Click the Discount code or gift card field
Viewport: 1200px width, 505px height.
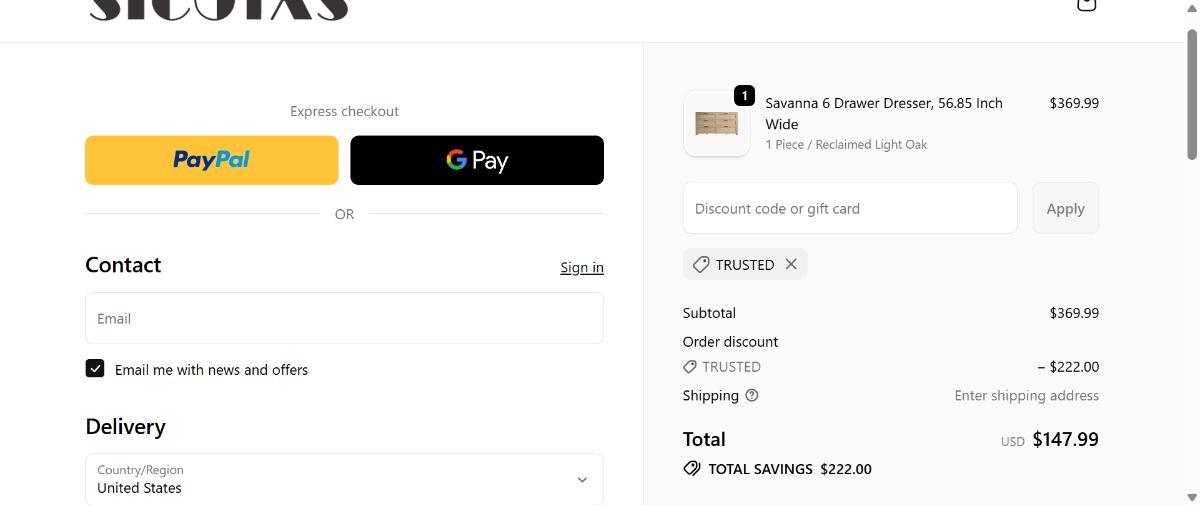click(849, 208)
